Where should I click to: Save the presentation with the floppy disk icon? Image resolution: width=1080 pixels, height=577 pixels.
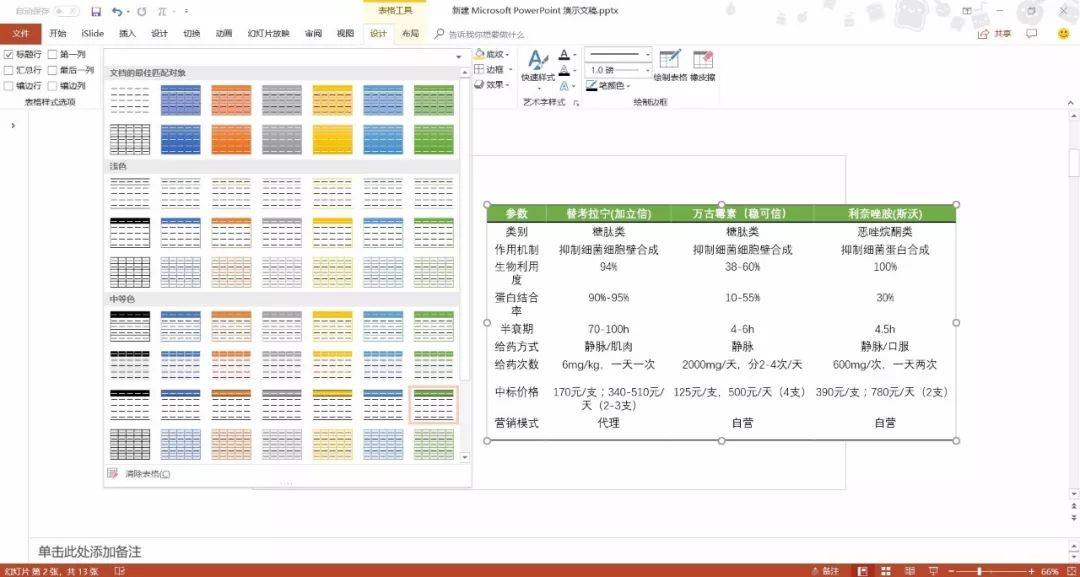(x=96, y=12)
